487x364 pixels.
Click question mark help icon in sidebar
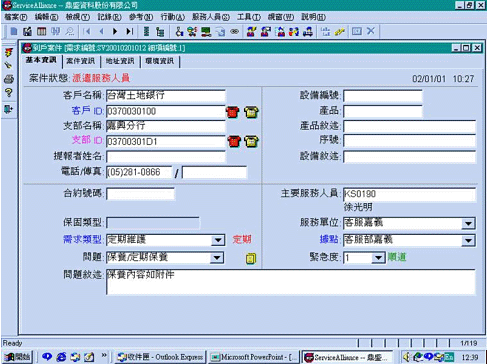(9, 93)
